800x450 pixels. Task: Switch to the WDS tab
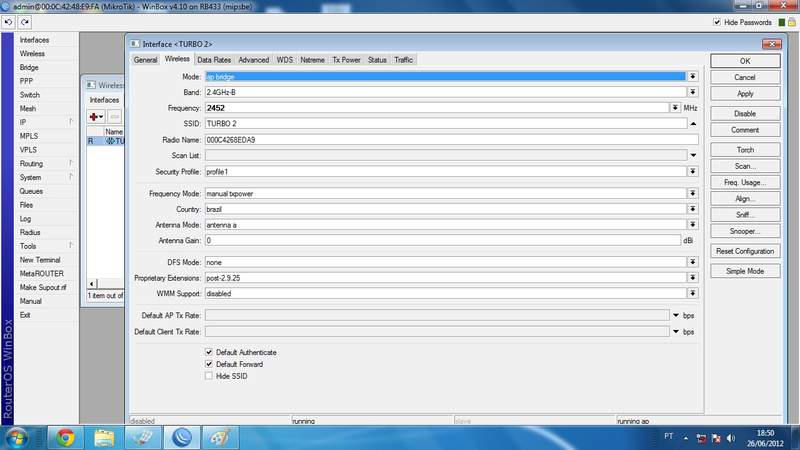pos(285,60)
